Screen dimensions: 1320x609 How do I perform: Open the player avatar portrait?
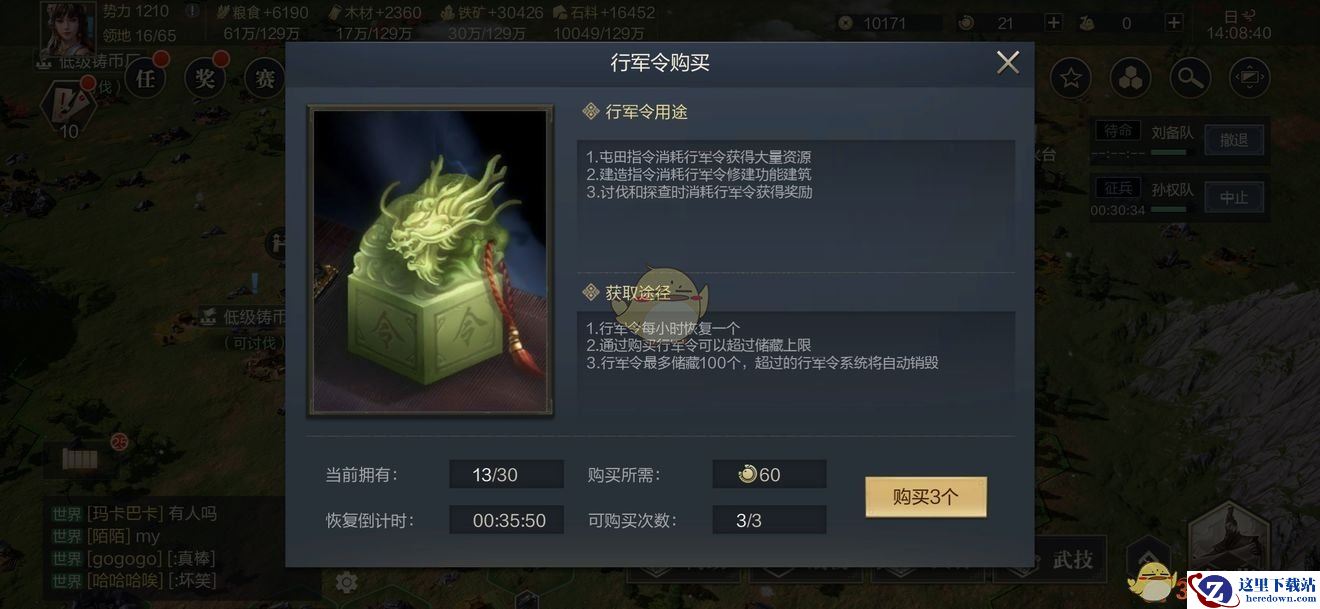coord(66,26)
